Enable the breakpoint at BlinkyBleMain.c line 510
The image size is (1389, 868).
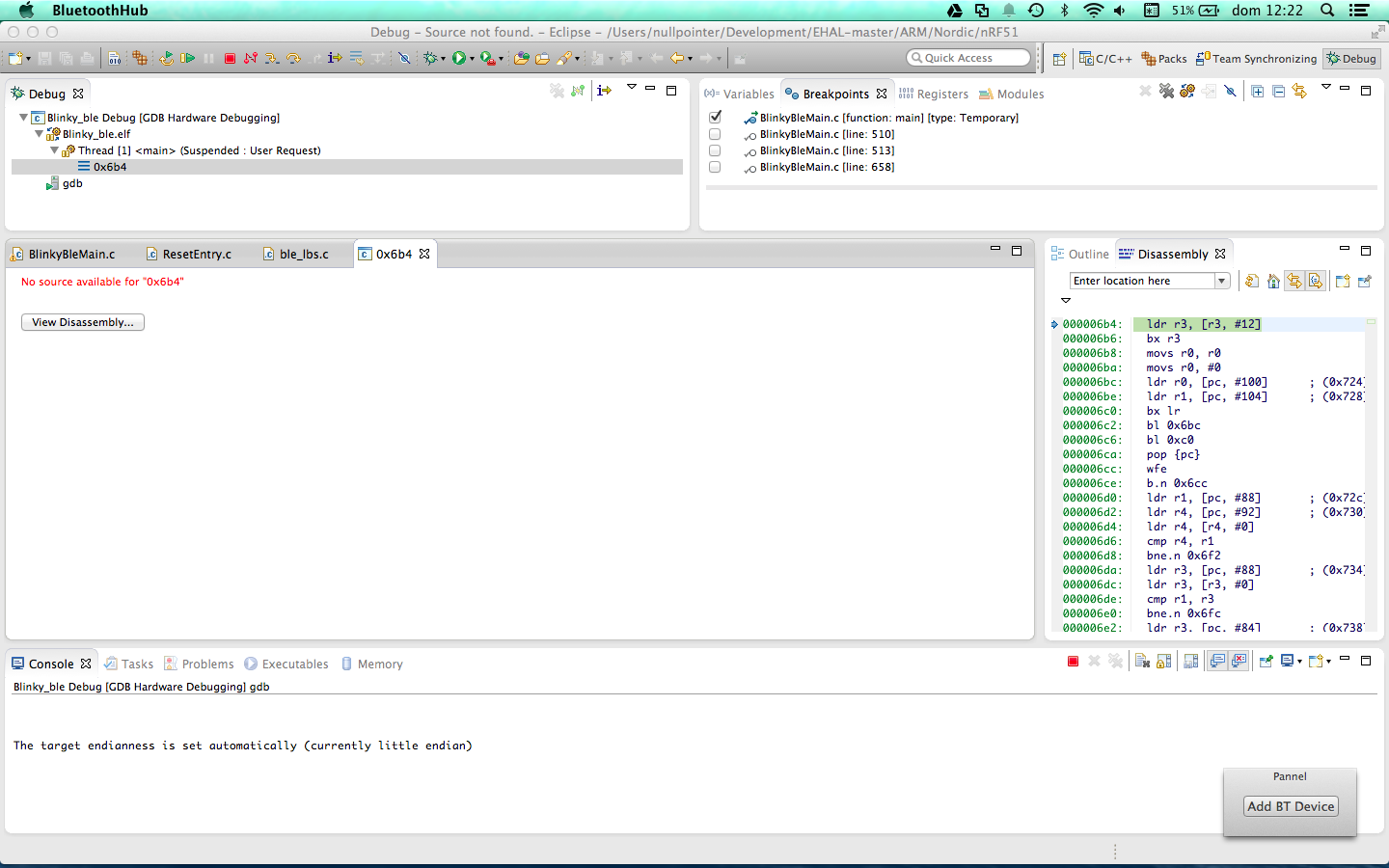coord(715,134)
